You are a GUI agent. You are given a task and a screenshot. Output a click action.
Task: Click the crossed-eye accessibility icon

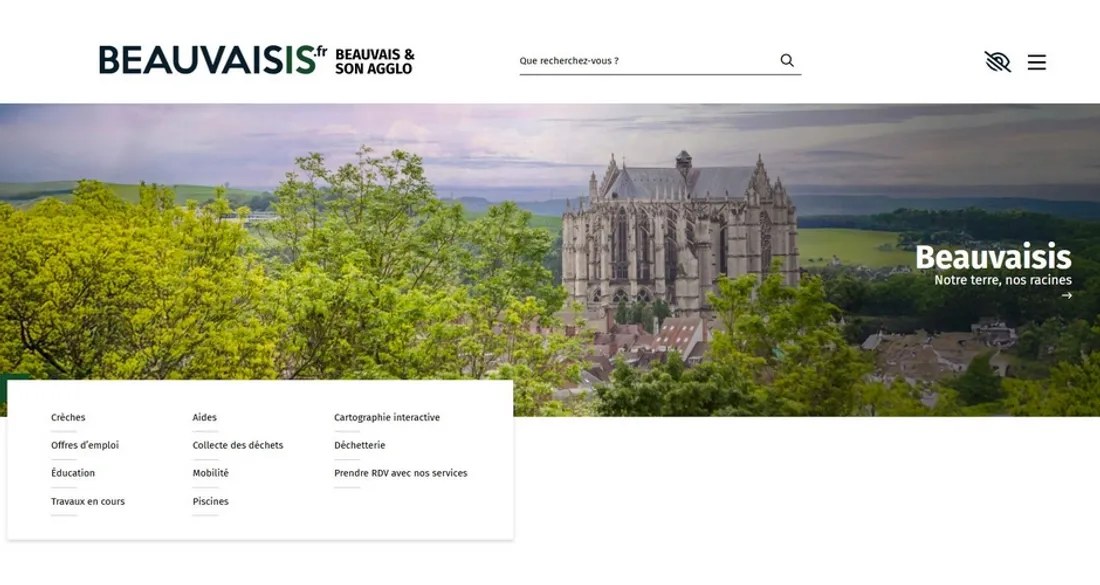995,62
